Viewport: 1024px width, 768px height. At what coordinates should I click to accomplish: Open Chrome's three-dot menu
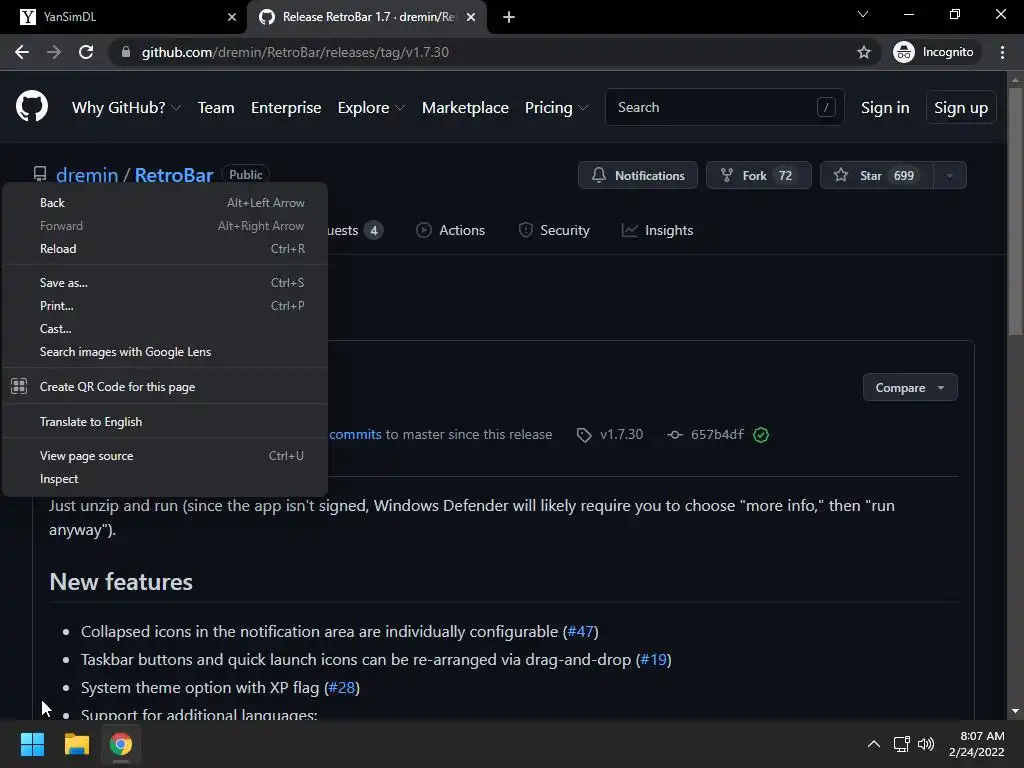1002,52
